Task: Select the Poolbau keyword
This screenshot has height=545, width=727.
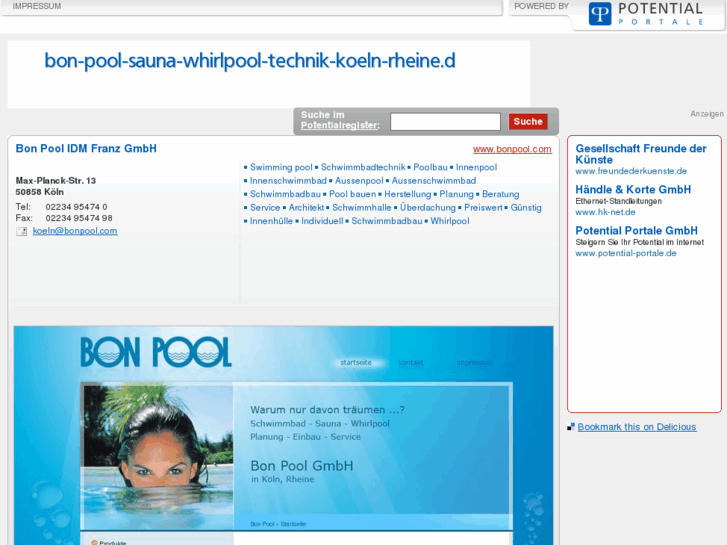Action: pyautogui.click(x=430, y=167)
